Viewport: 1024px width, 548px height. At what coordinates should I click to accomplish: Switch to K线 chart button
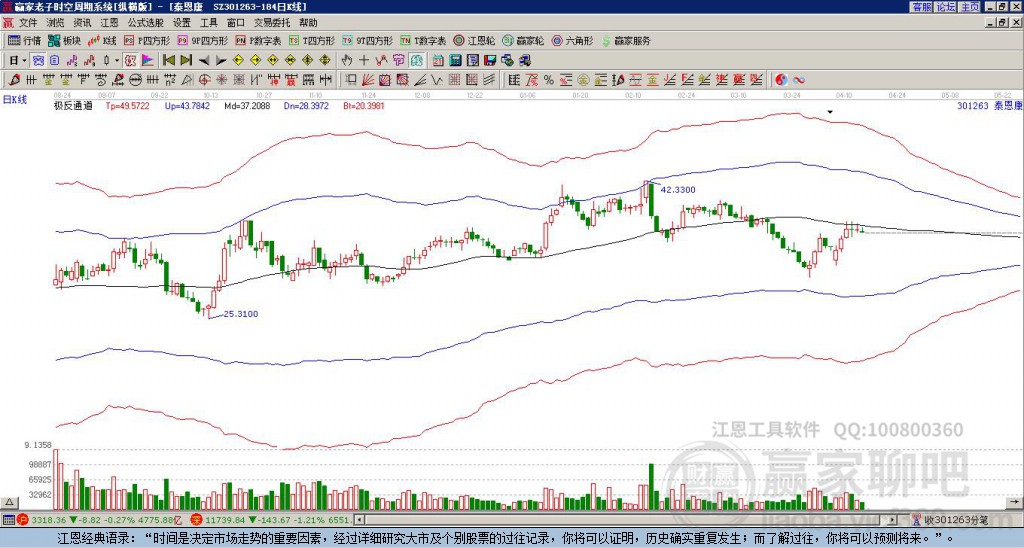pos(101,40)
